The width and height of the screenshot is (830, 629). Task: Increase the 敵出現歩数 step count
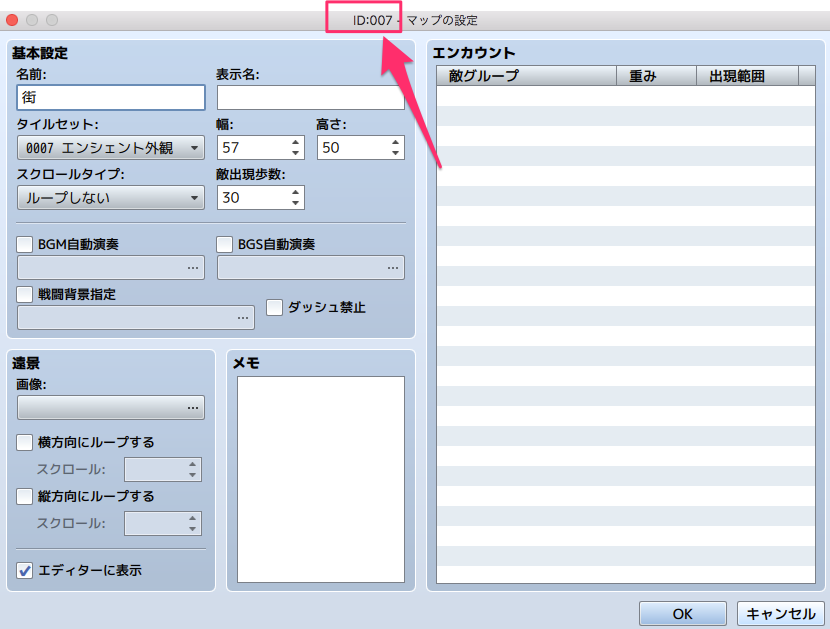(x=295, y=192)
